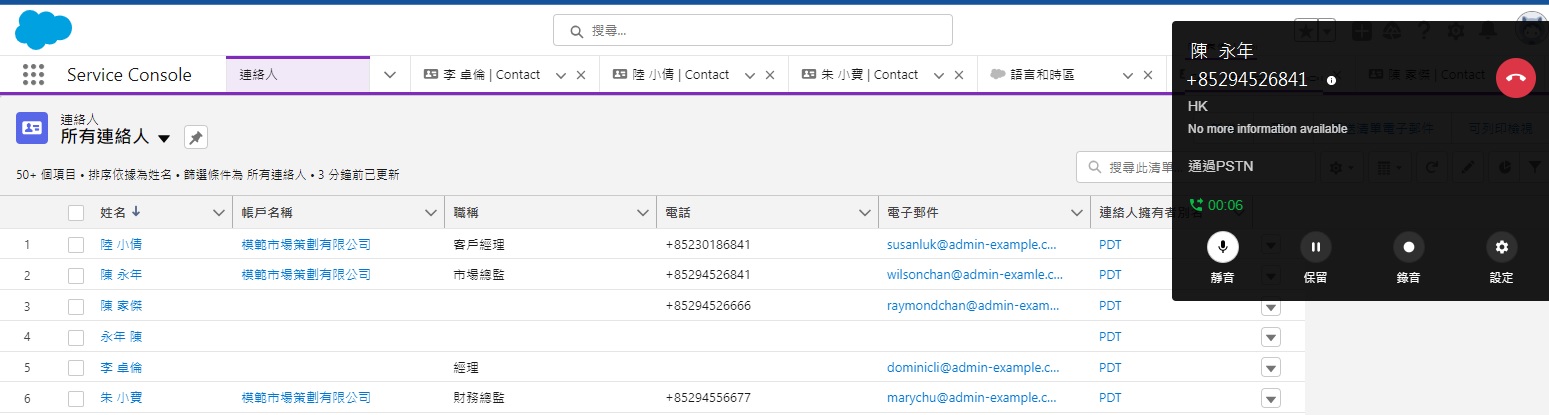This screenshot has height=415, width=1549.
Task: Open row actions dropdown for 永年 陳
Action: point(1271,337)
